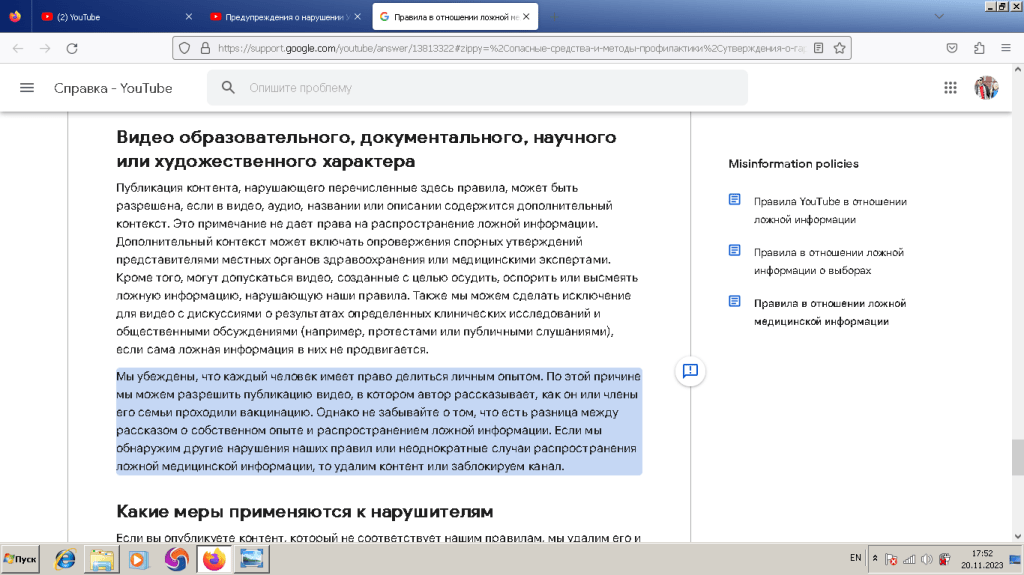Open the Help Center main menu hamburger
Viewport: 1024px width, 575px height.
click(x=27, y=88)
